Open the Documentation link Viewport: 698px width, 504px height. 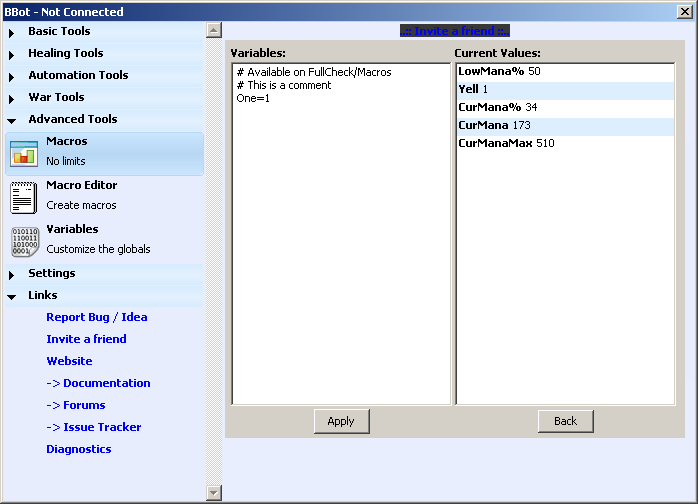click(x=98, y=384)
